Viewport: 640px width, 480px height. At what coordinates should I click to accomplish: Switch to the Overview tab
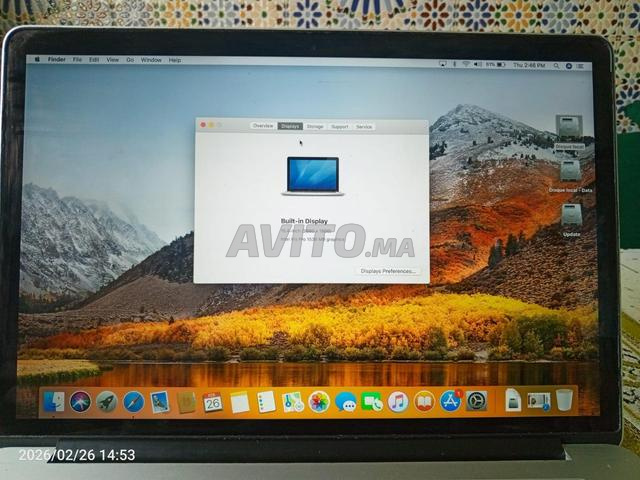(263, 126)
